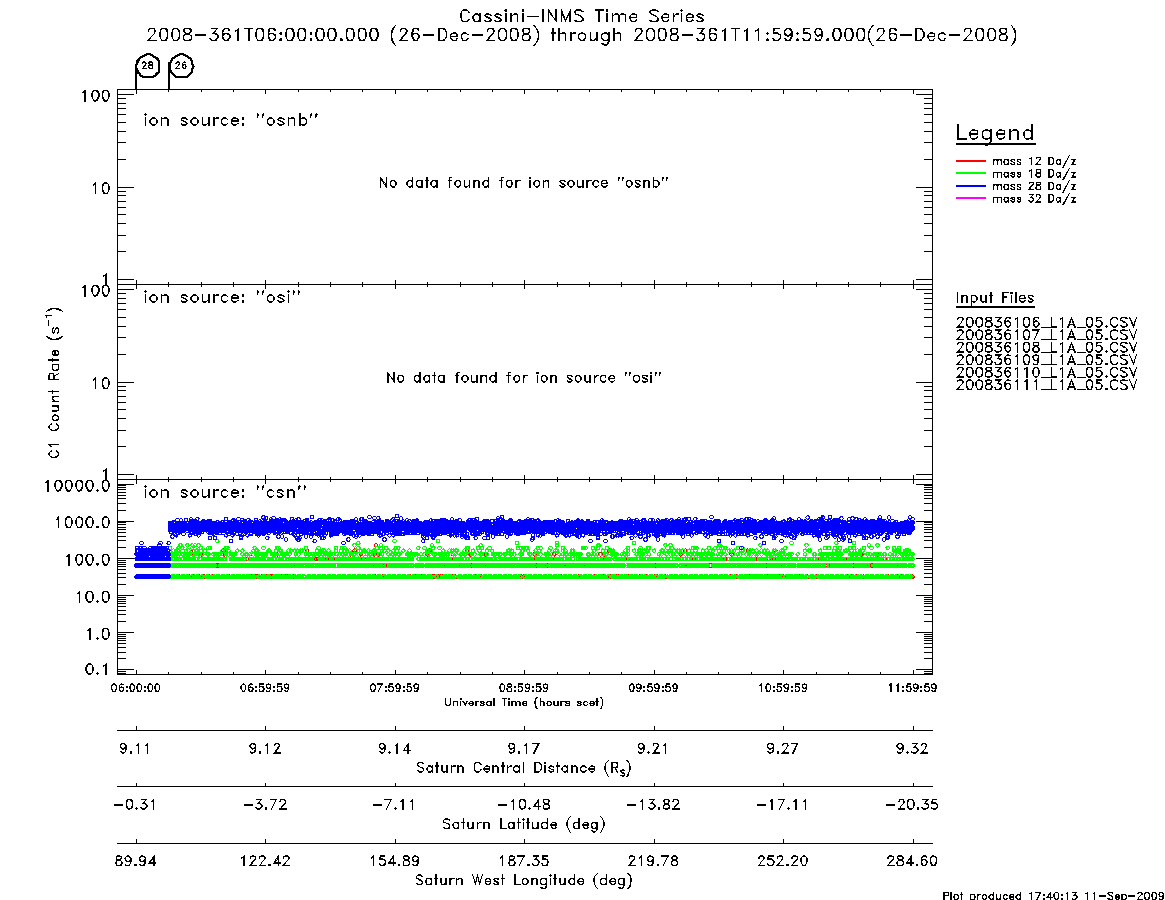This screenshot has width=1165, height=900.
Task: Select the file name 200836107_L1A_05.CSV
Action: pos(1046,335)
